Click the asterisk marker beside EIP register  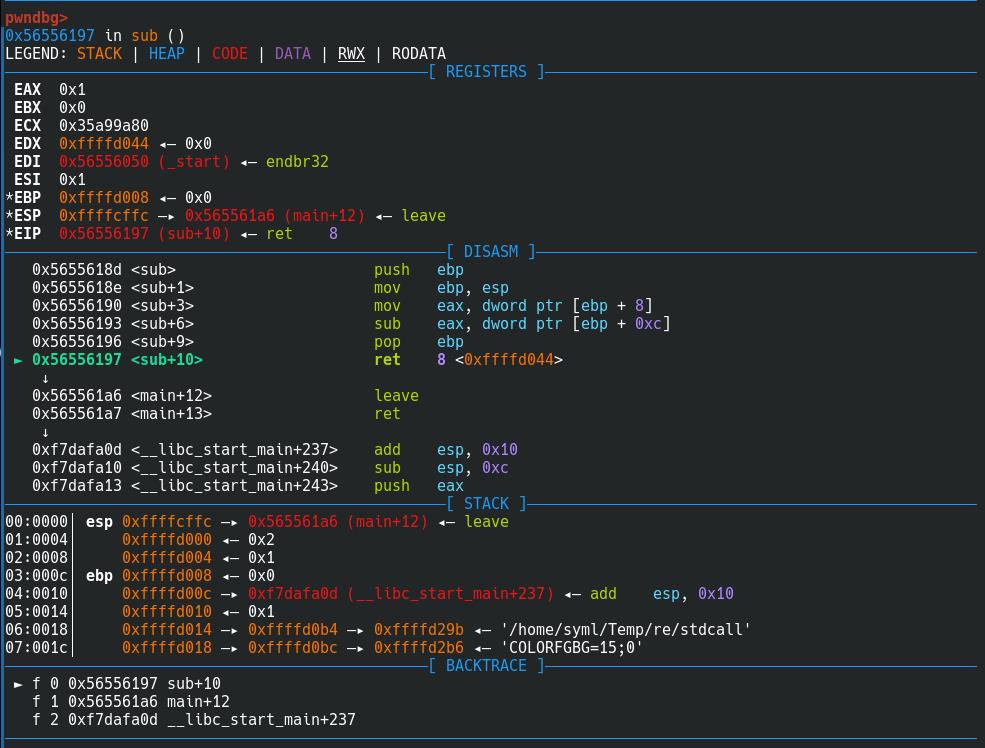click(9, 234)
